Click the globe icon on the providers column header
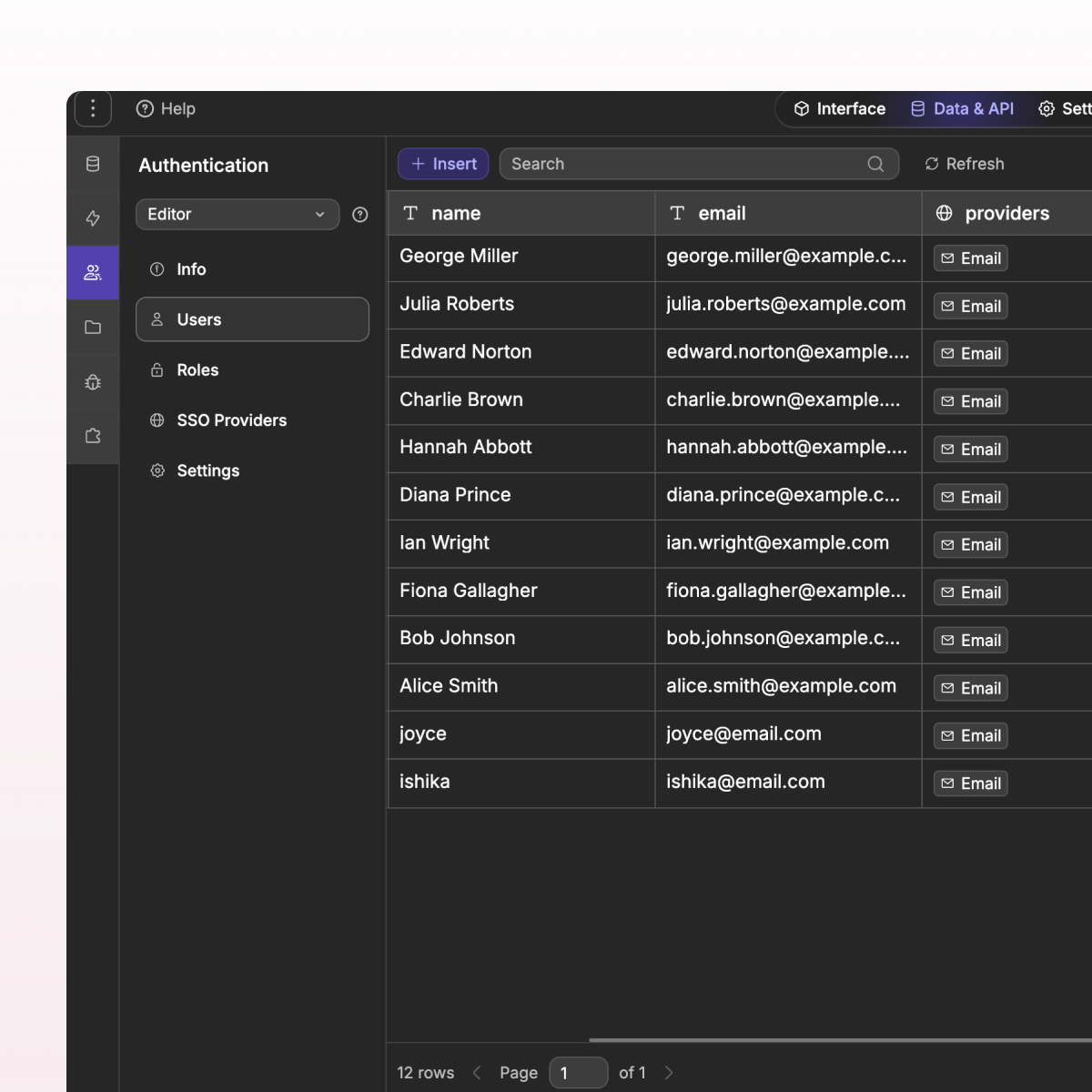The image size is (1092, 1092). 944,213
